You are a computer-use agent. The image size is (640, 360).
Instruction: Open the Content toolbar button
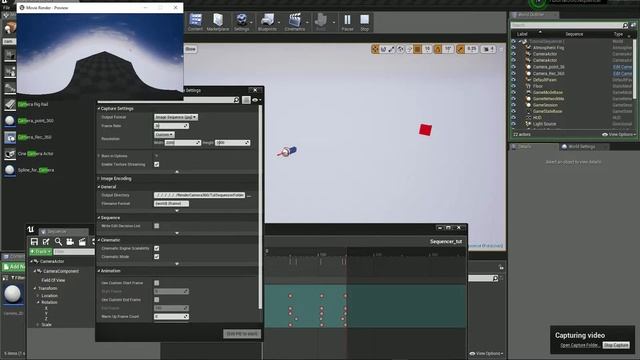[x=195, y=22]
